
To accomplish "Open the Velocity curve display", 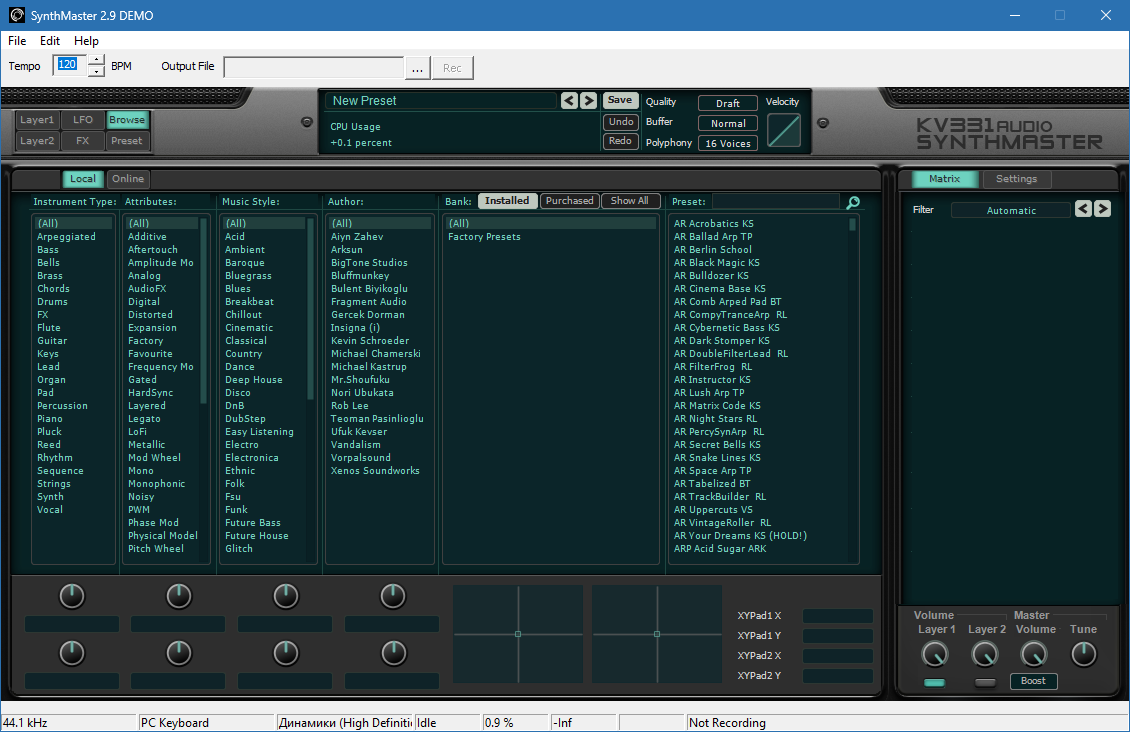I will 784,130.
